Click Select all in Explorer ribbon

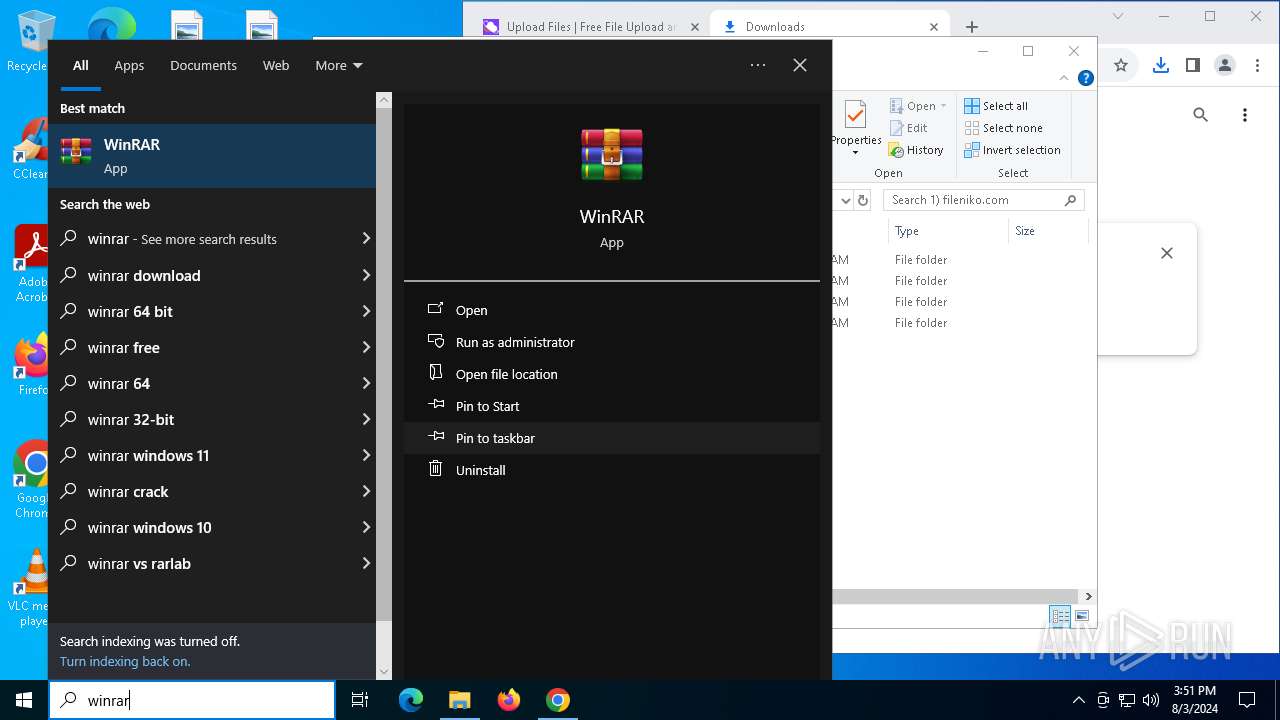coord(996,106)
